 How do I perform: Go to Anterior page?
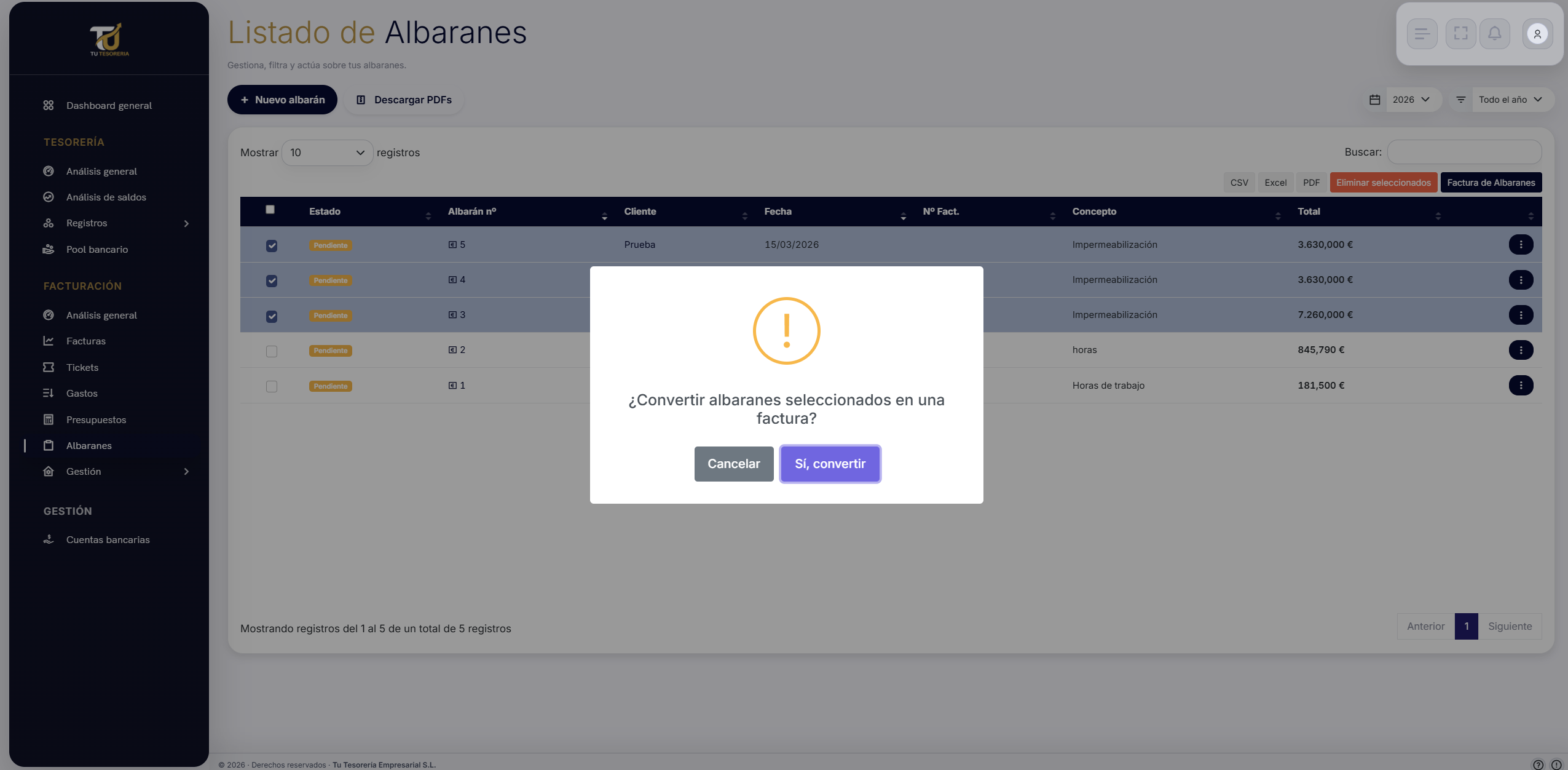pyautogui.click(x=1425, y=626)
